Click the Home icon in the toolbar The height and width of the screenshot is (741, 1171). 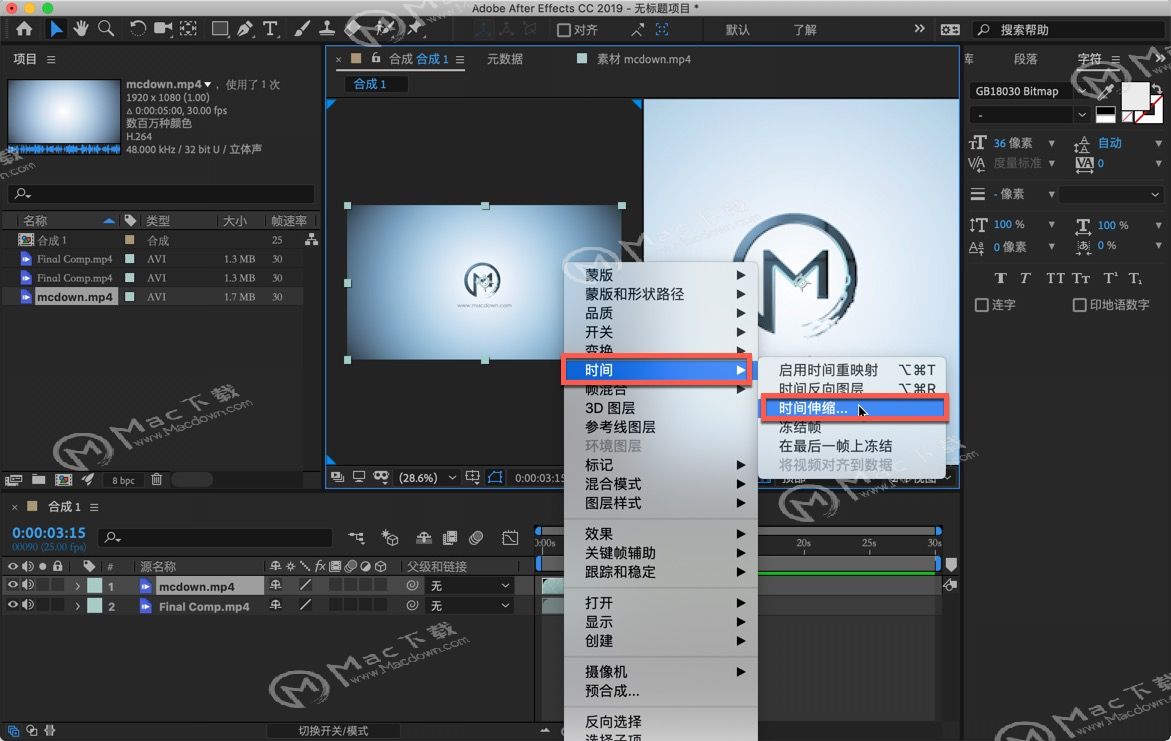click(24, 29)
